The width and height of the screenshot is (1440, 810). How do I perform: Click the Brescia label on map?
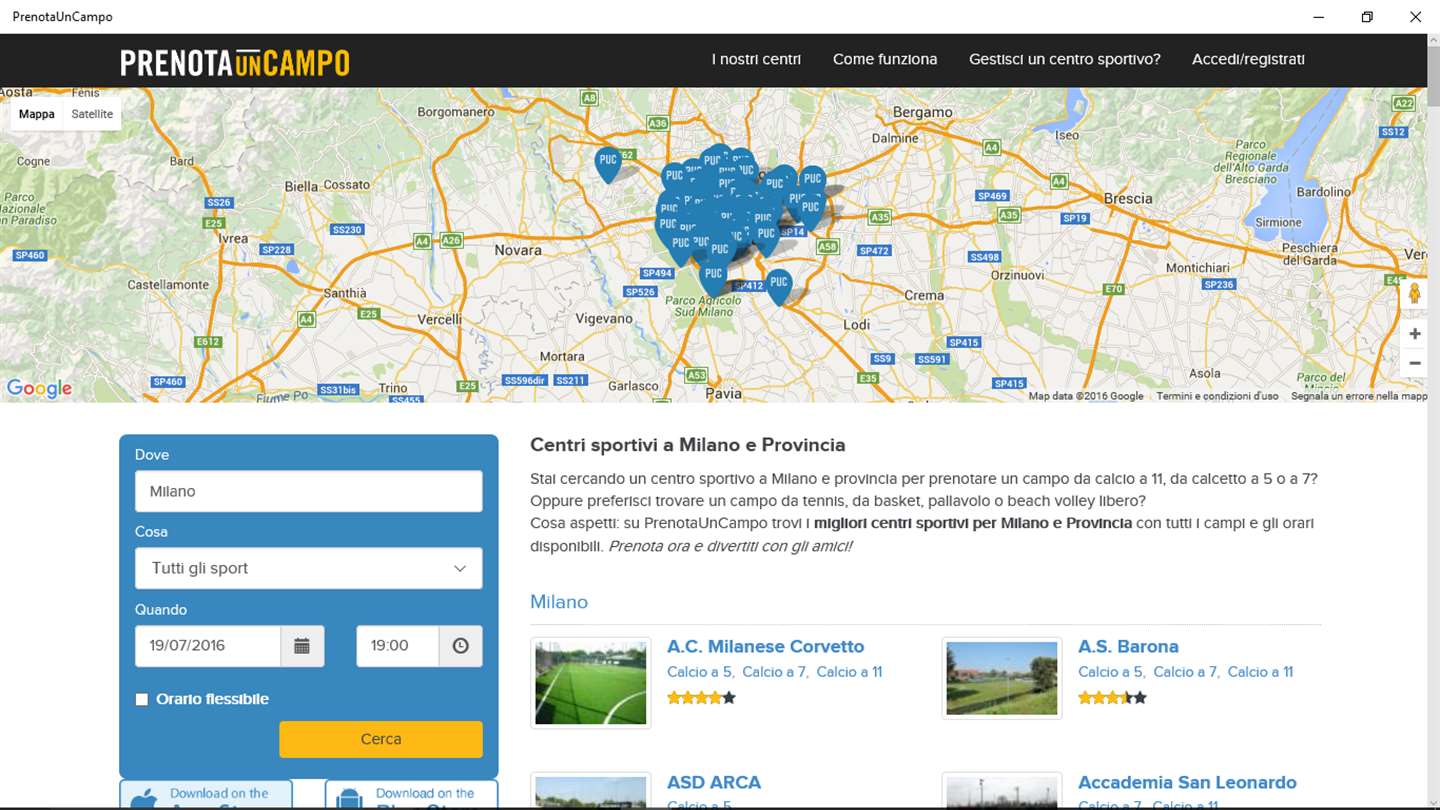[1128, 198]
